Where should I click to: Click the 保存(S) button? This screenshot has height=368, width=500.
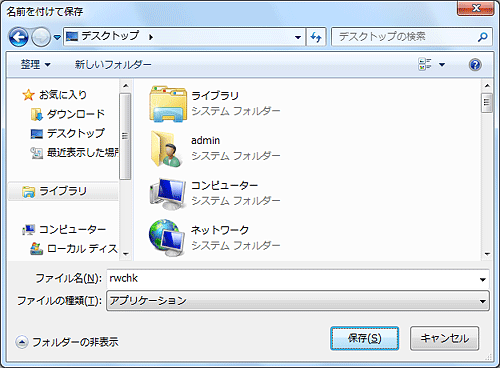tap(364, 338)
